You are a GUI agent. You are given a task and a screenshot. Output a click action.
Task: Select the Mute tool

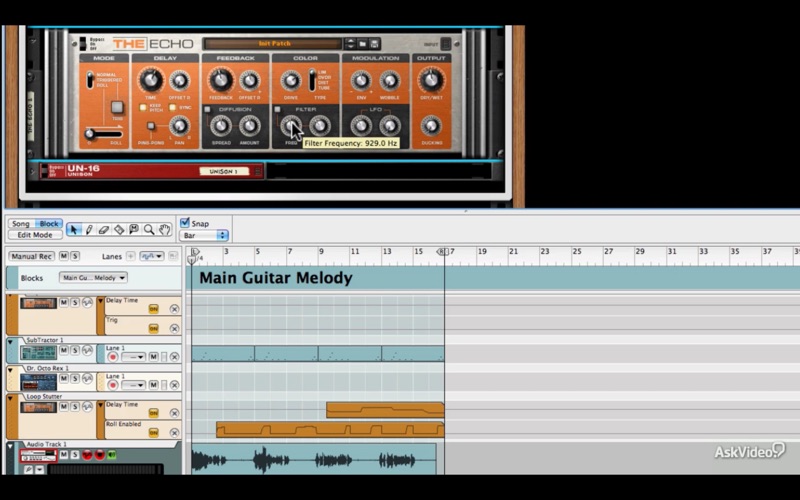[x=134, y=230]
